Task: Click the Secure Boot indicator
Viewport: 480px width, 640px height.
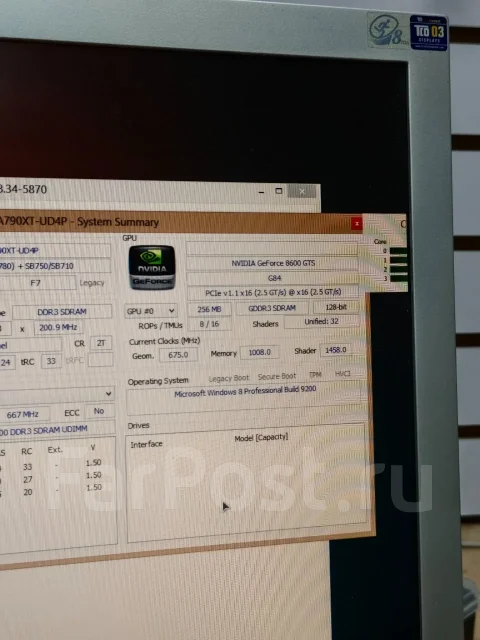Action: coord(277,376)
